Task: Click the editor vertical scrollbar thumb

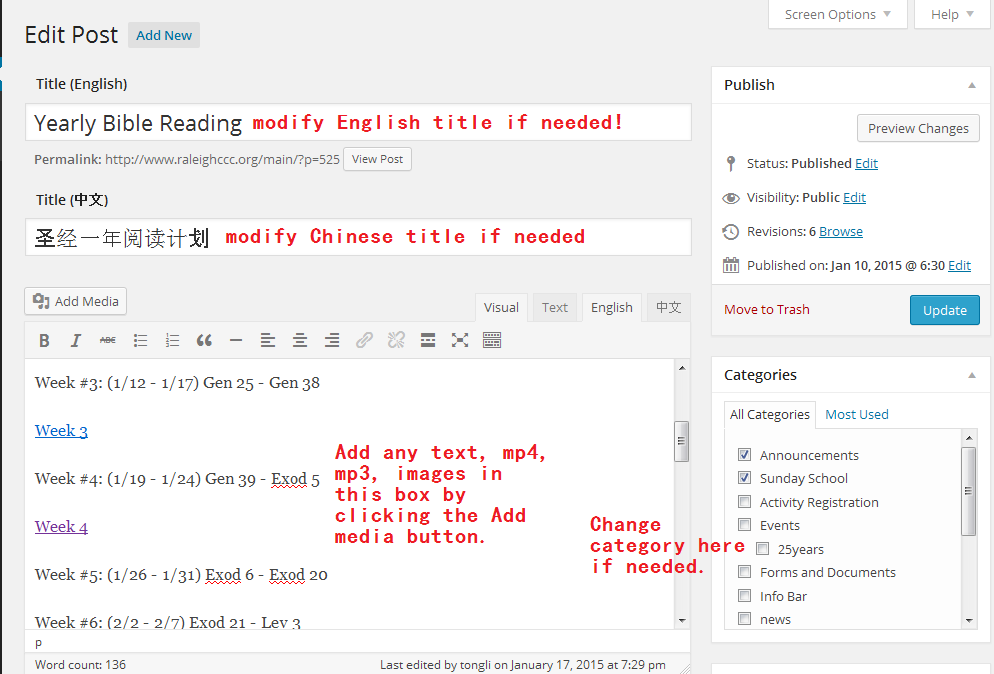Action: (681, 441)
